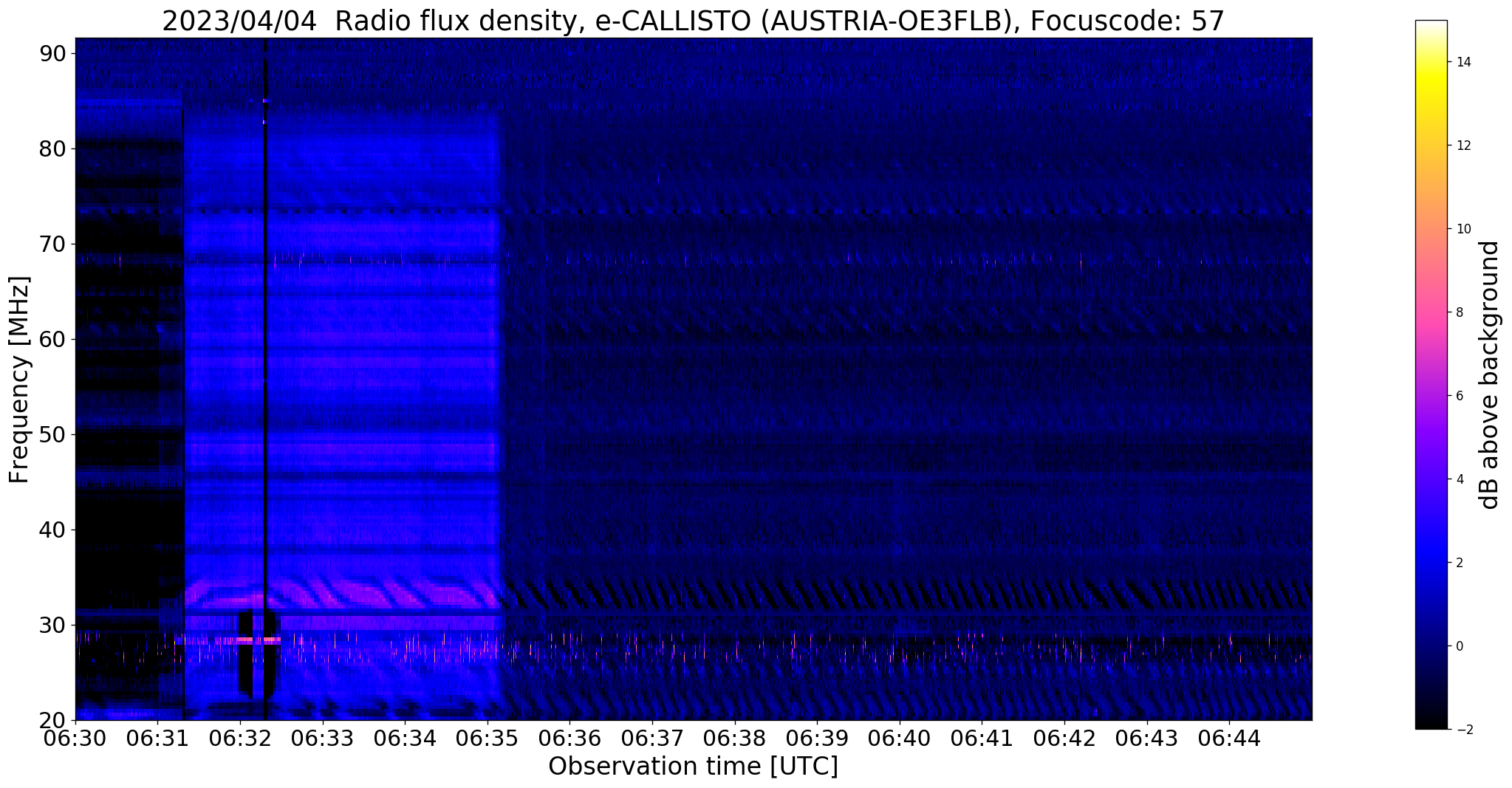This screenshot has width=1512, height=788.
Task: Click the 06:35 tick label on time axis
Action: click(x=488, y=739)
